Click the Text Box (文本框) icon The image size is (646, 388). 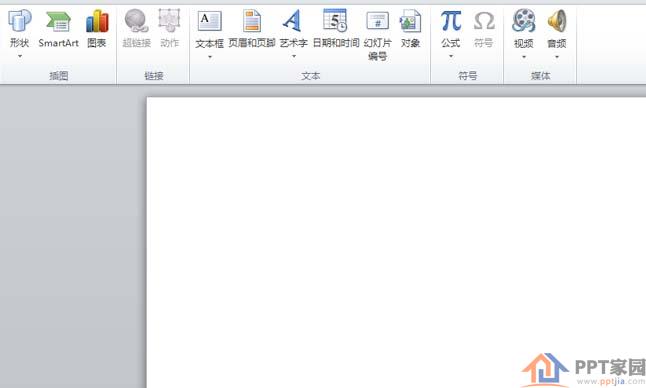[209, 21]
